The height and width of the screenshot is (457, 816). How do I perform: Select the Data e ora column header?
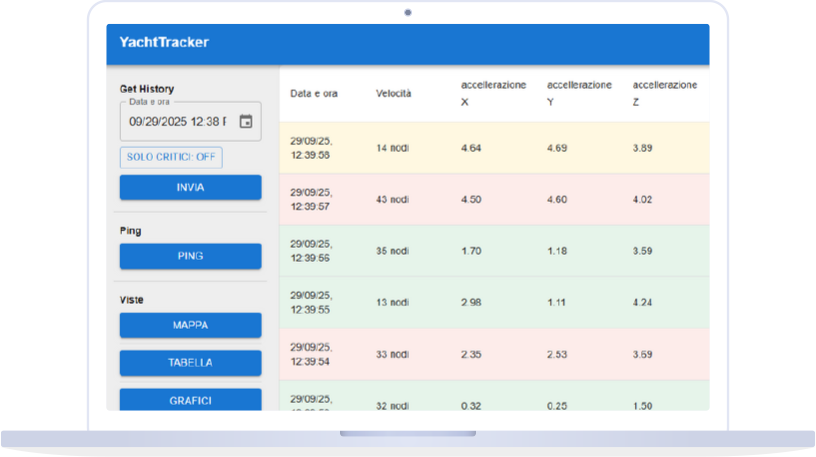click(314, 94)
